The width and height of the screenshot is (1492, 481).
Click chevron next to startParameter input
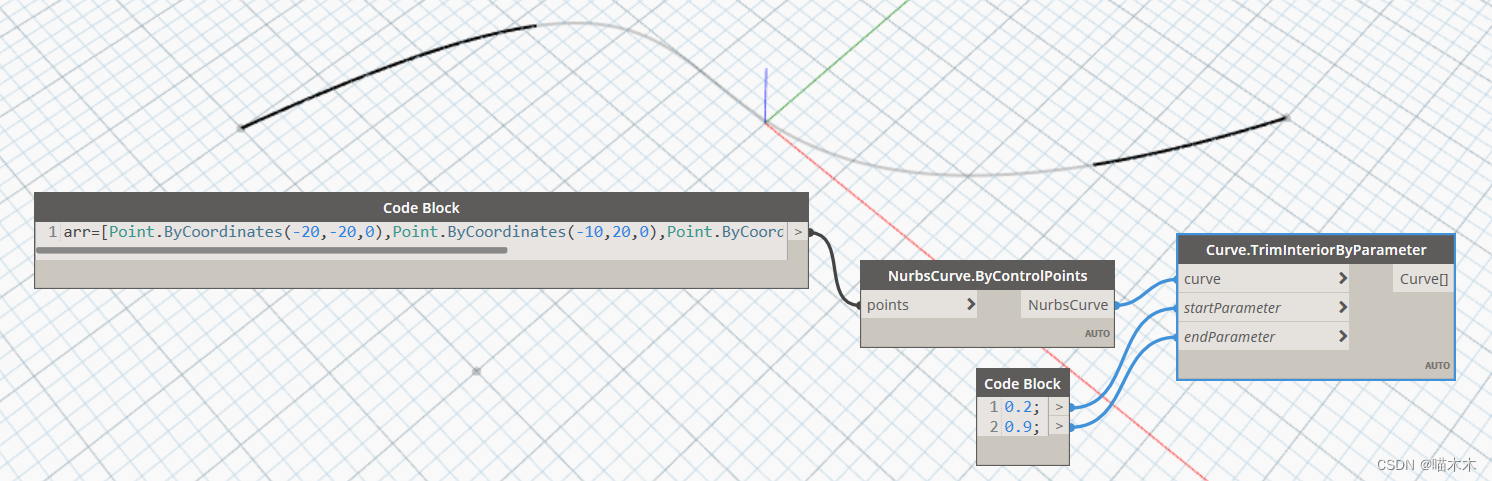click(1342, 308)
